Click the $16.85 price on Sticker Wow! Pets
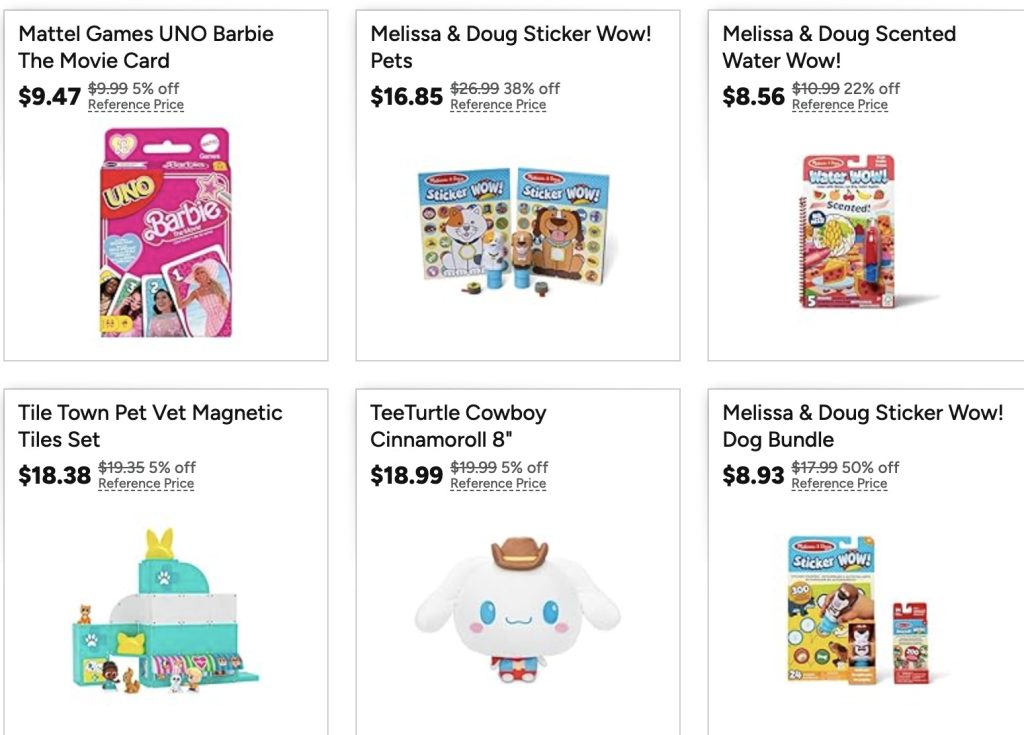 pos(406,97)
